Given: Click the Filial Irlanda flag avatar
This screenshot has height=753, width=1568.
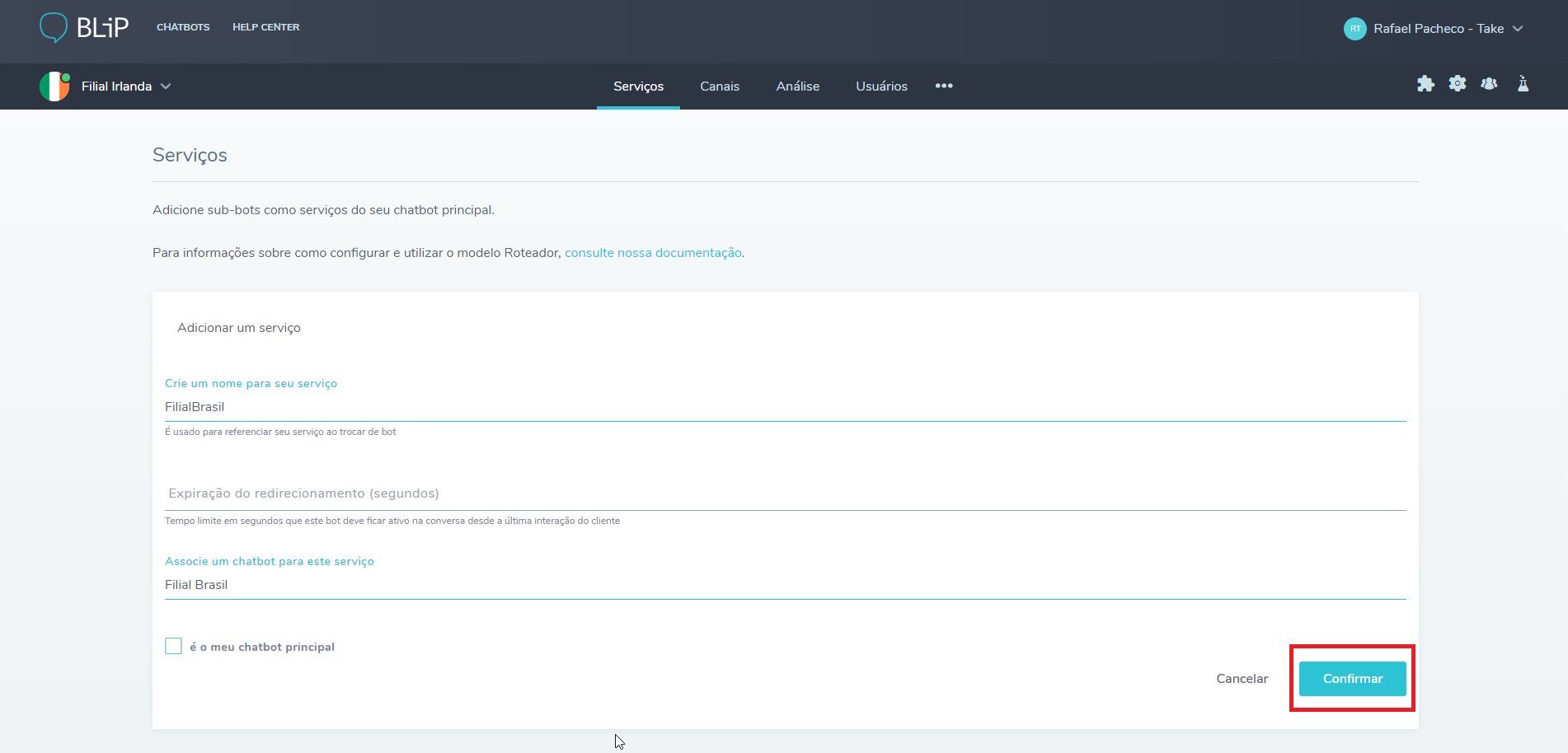Looking at the screenshot, I should (54, 87).
